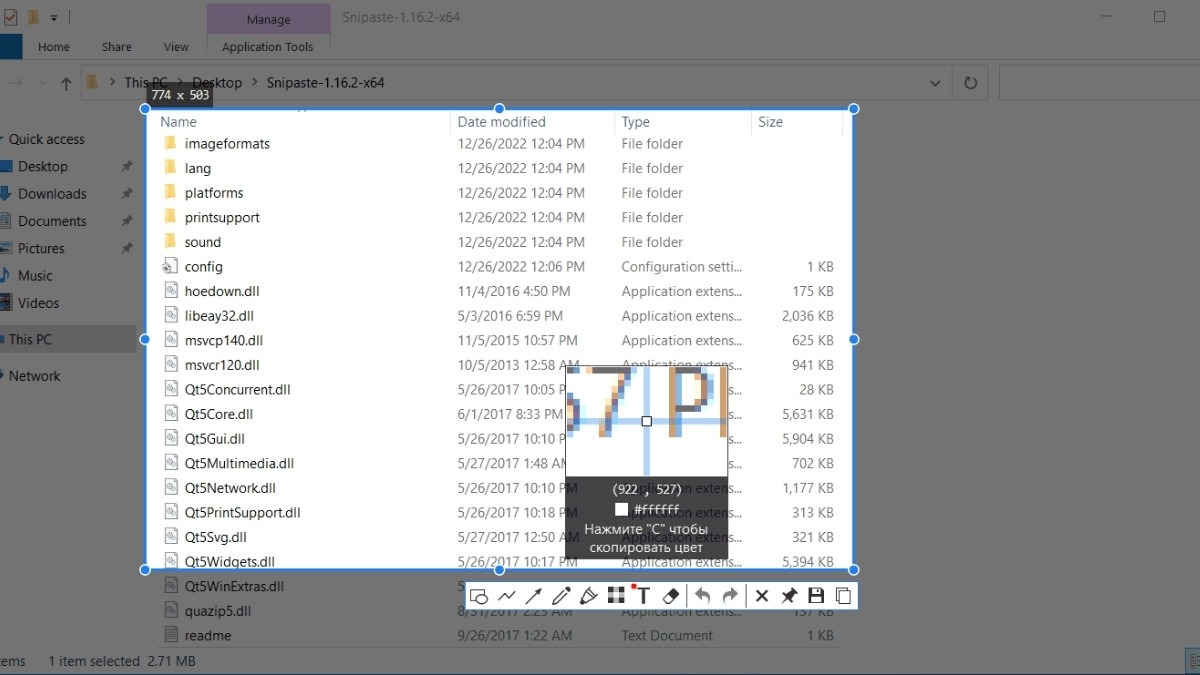Undo the last annotation
1200x675 pixels.
703,596
